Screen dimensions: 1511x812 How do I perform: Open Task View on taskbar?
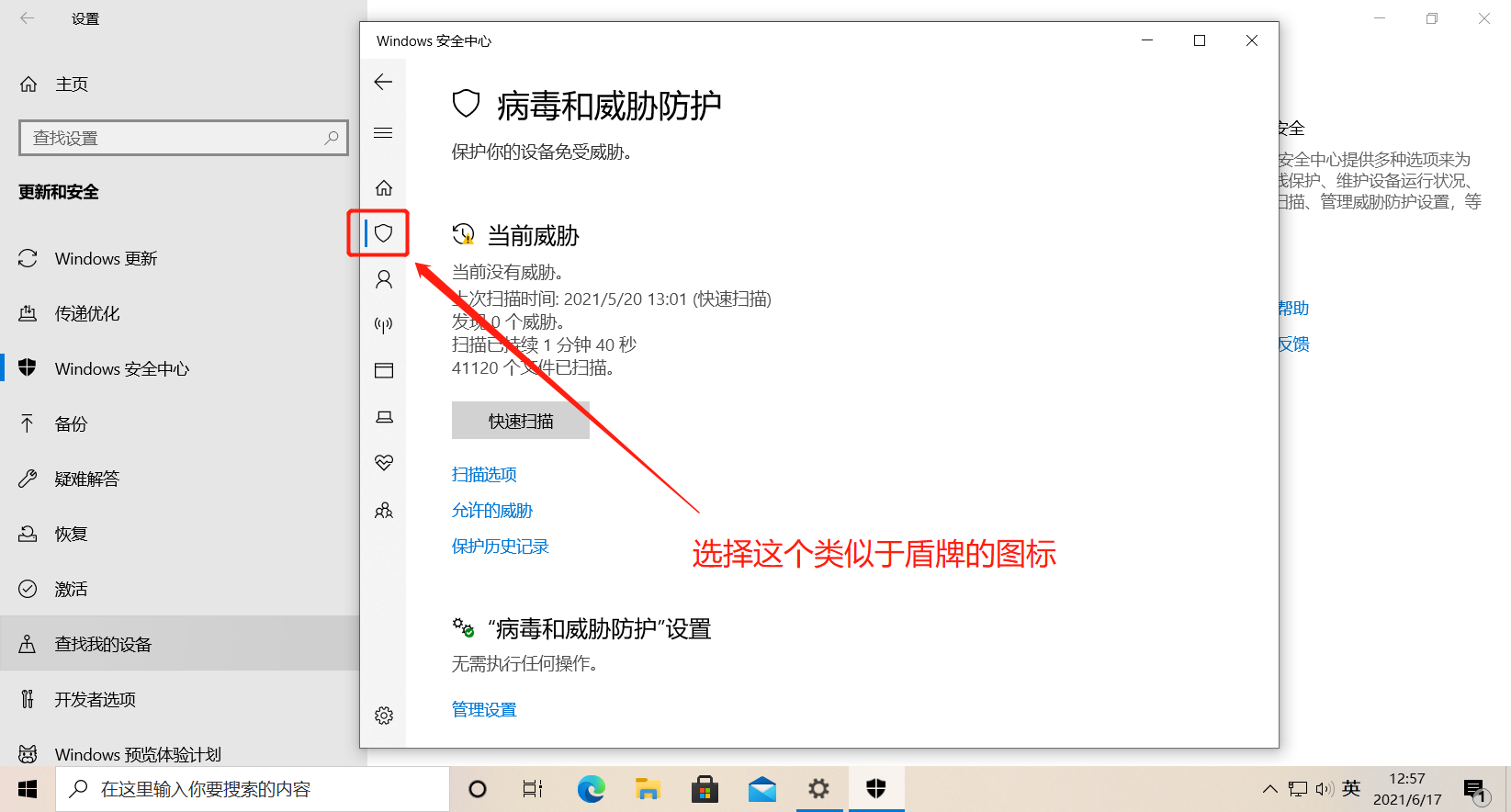(533, 789)
